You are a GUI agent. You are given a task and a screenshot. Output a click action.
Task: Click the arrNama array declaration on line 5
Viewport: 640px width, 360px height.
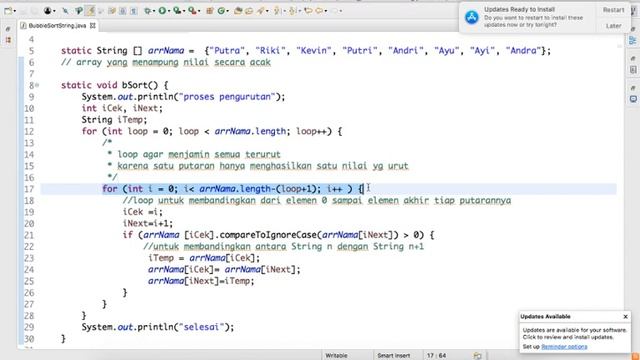306,51
